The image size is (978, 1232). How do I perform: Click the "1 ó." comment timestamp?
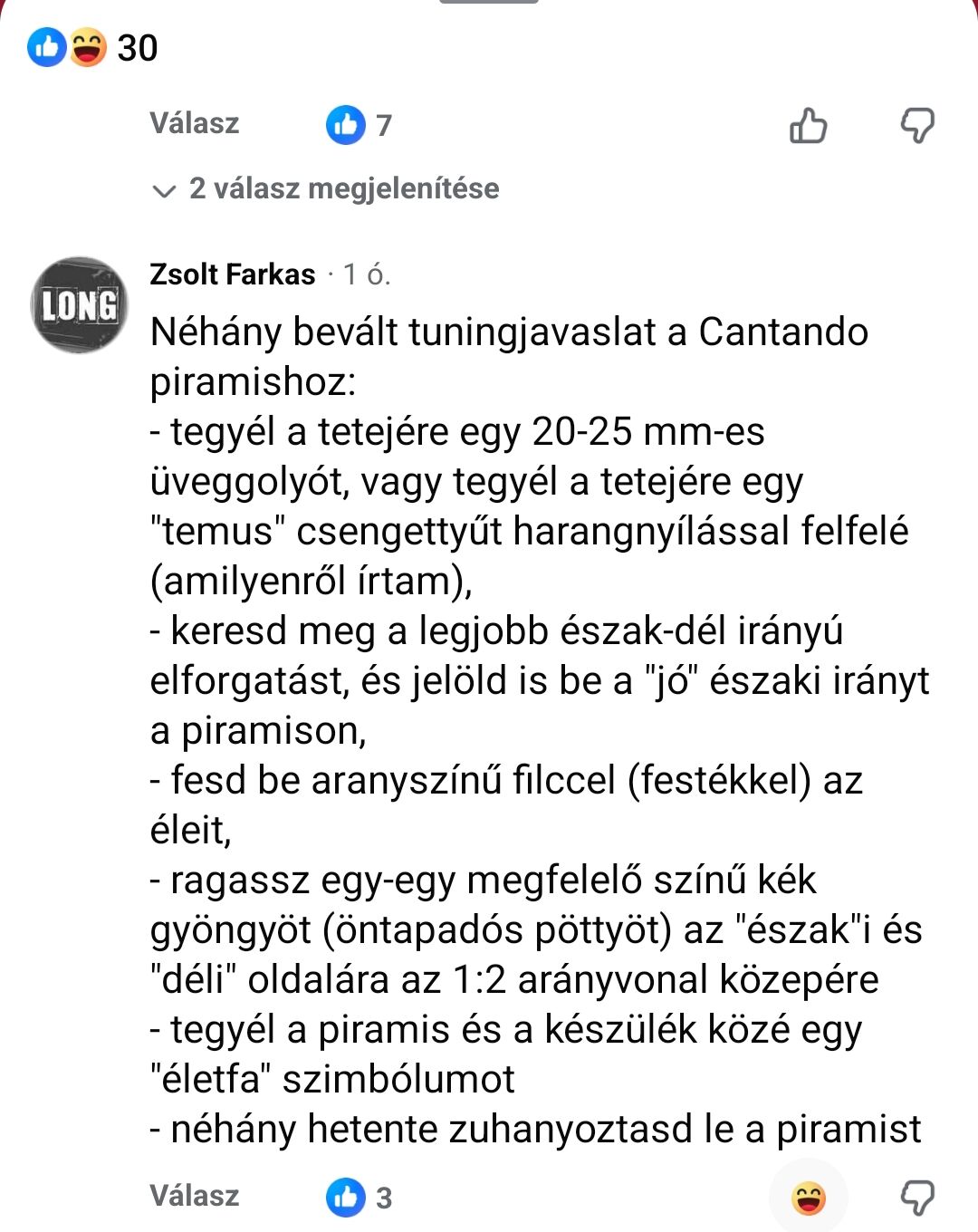367,274
